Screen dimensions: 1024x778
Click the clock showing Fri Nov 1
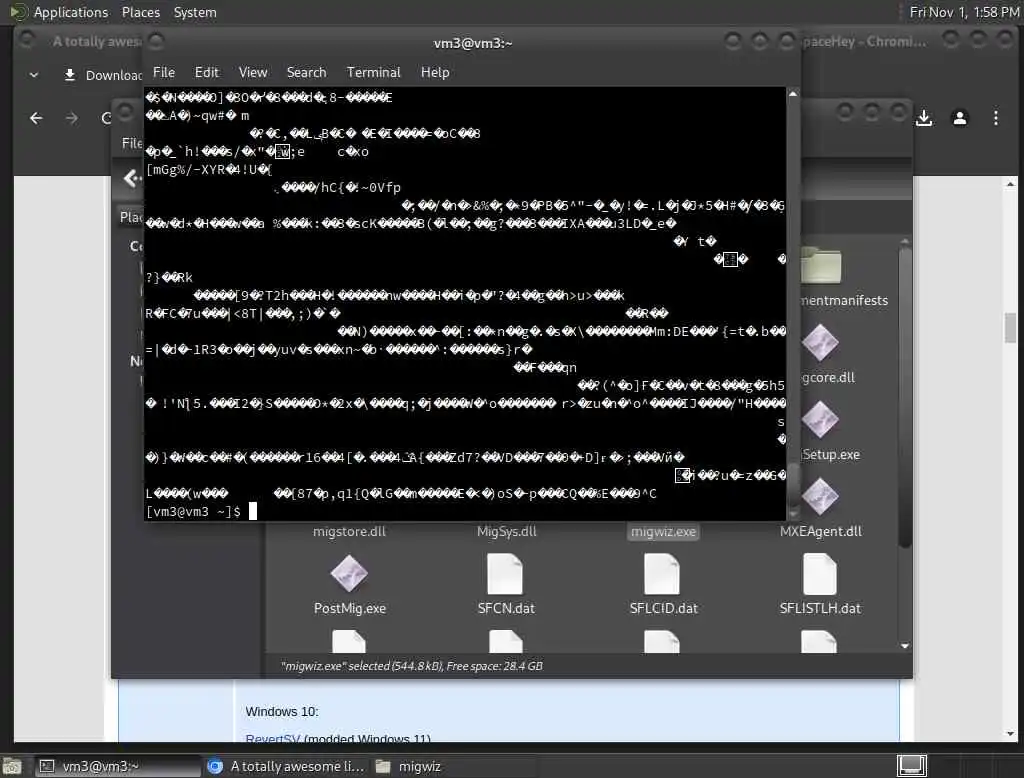click(x=964, y=12)
